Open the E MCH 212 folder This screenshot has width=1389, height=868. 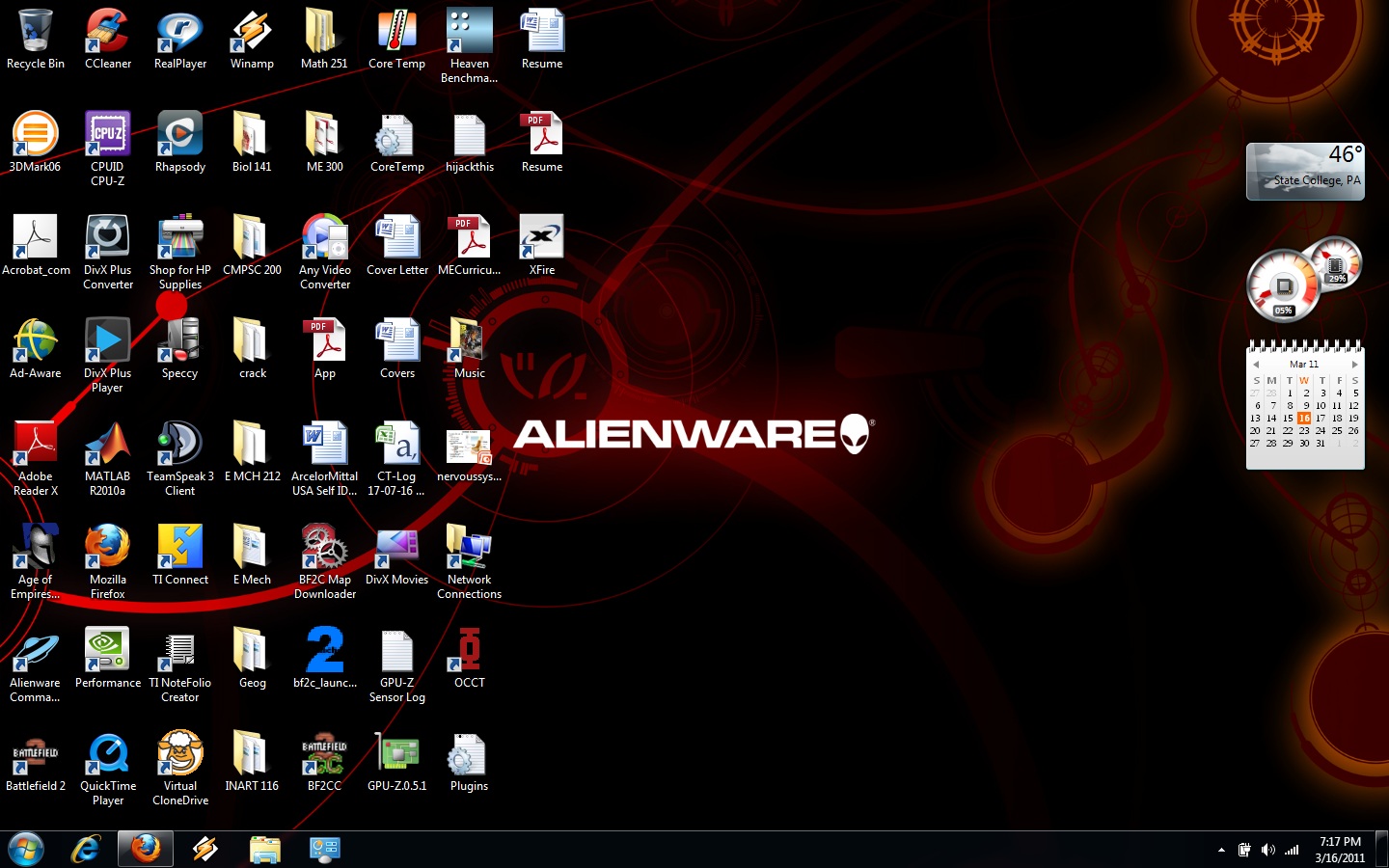[252, 451]
